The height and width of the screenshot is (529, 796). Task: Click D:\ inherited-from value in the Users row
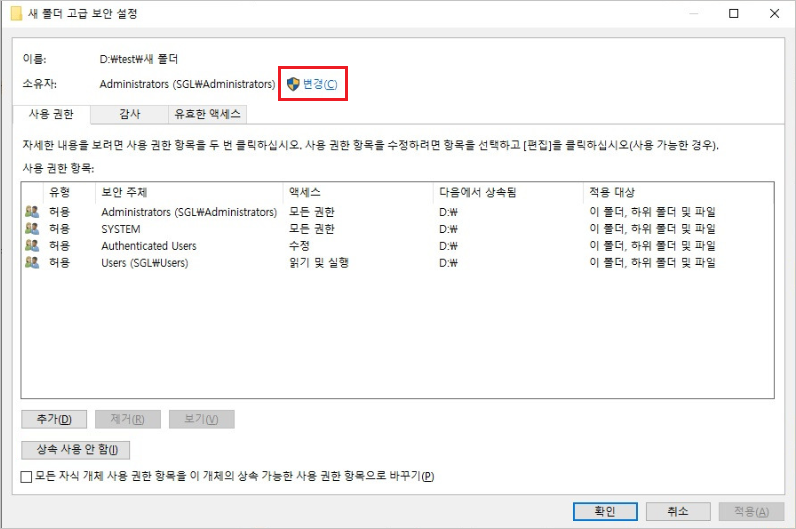(x=448, y=263)
